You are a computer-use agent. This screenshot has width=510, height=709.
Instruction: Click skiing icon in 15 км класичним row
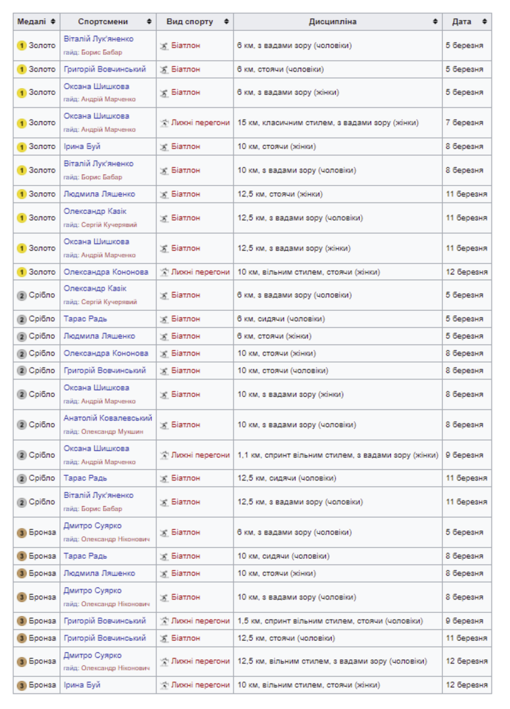point(164,123)
